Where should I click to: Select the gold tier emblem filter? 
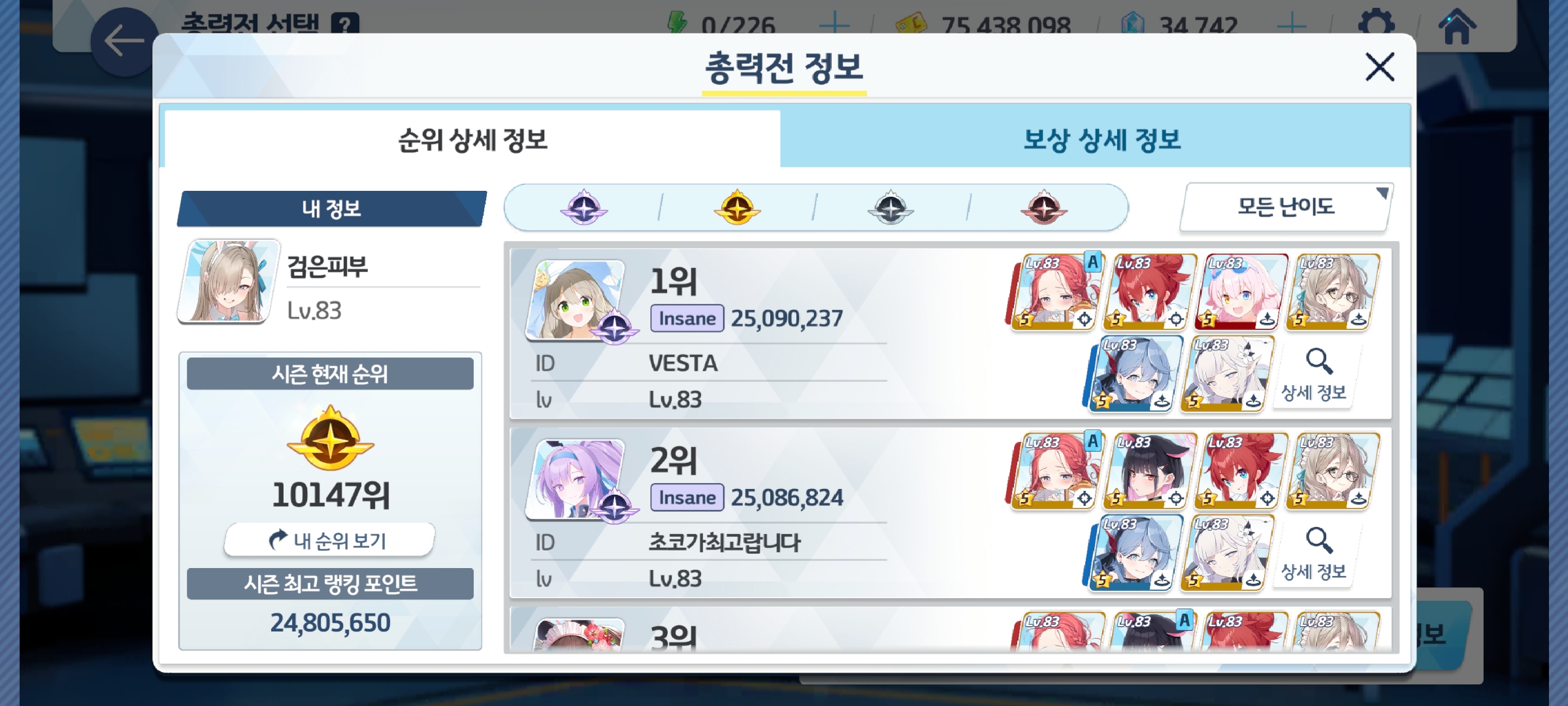737,208
